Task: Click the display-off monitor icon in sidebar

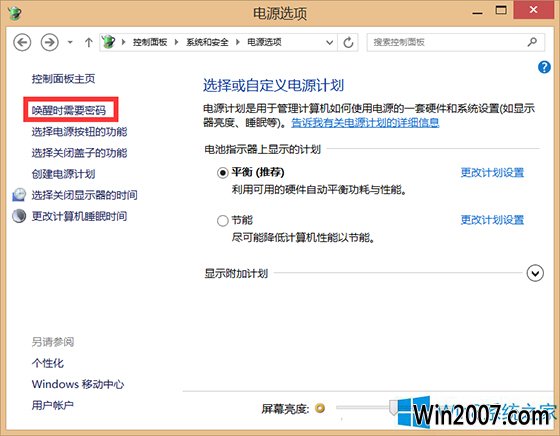Action: pyautogui.click(x=19, y=195)
